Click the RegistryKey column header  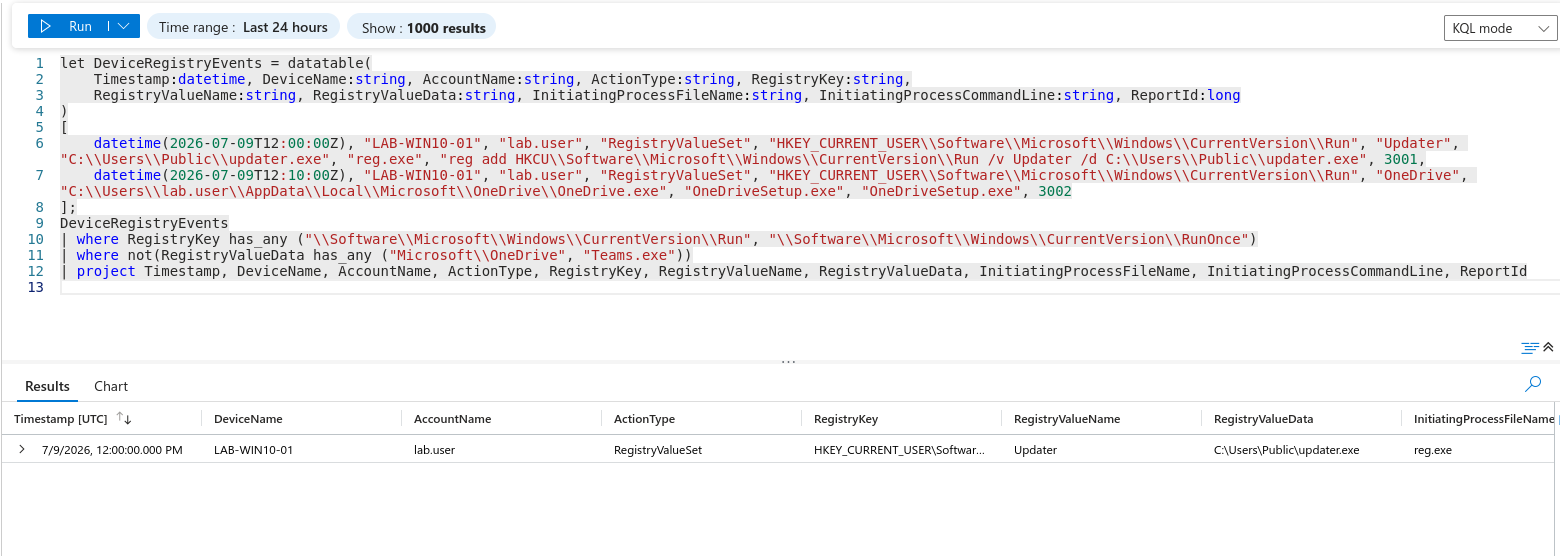846,419
